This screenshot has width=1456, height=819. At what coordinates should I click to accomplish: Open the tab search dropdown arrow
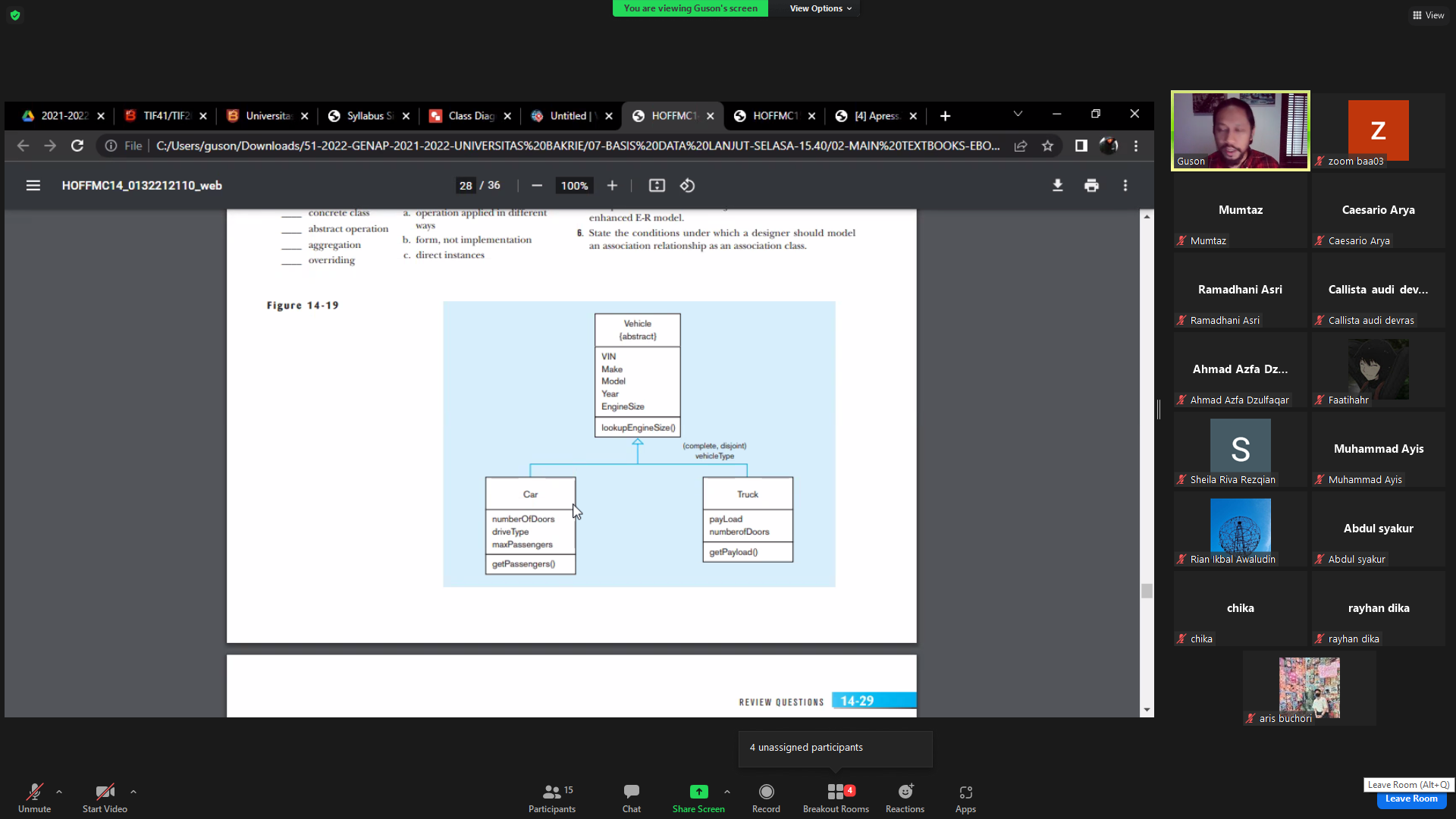coord(1018,114)
